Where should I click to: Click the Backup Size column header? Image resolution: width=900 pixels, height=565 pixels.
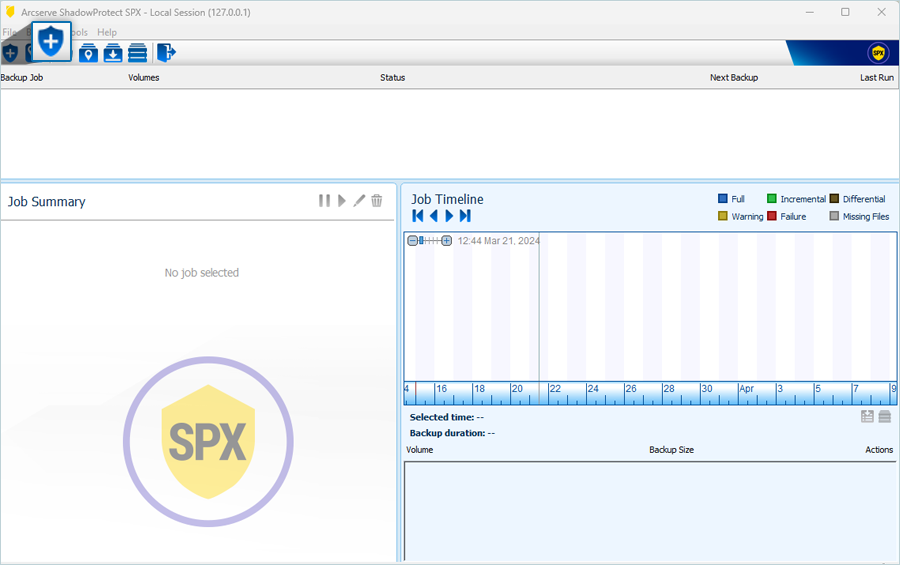tap(672, 450)
